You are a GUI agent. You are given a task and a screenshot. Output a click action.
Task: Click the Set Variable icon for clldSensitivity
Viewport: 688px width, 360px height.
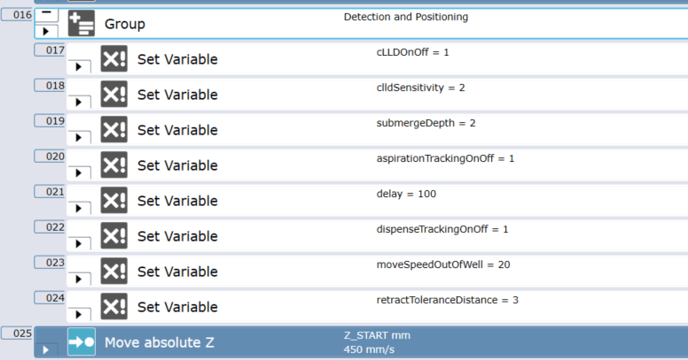[x=114, y=94]
